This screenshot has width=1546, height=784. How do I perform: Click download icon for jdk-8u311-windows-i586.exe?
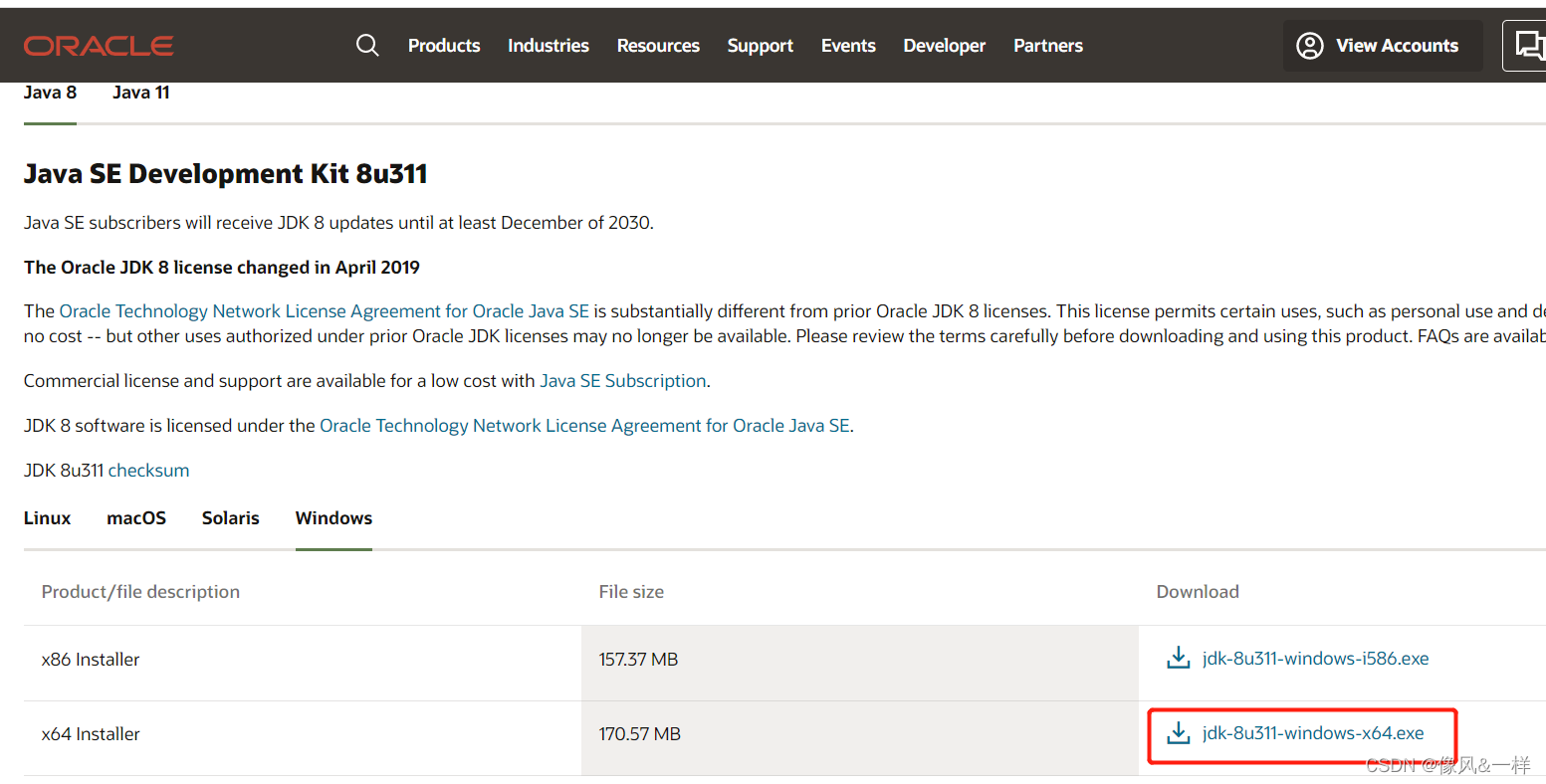tap(1179, 658)
